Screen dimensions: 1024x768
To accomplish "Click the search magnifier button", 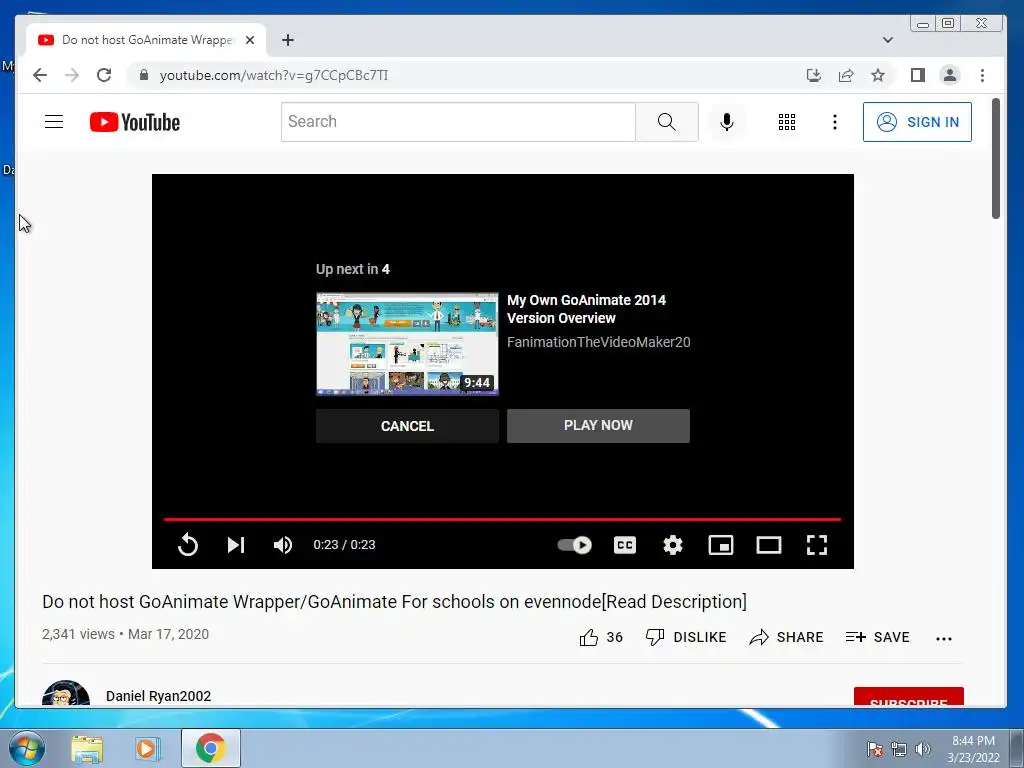I will click(667, 121).
